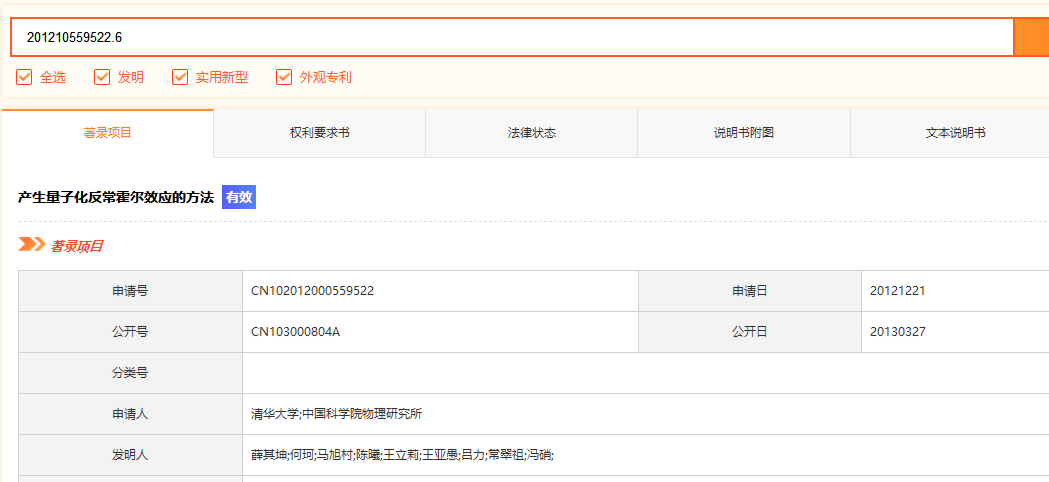Click the 有效 status badge
Viewport: 1049px width, 482px height.
point(239,197)
